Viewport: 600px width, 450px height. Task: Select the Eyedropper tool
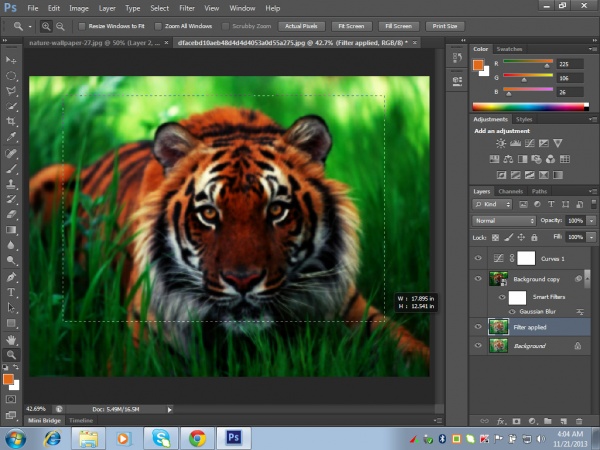tap(11, 135)
